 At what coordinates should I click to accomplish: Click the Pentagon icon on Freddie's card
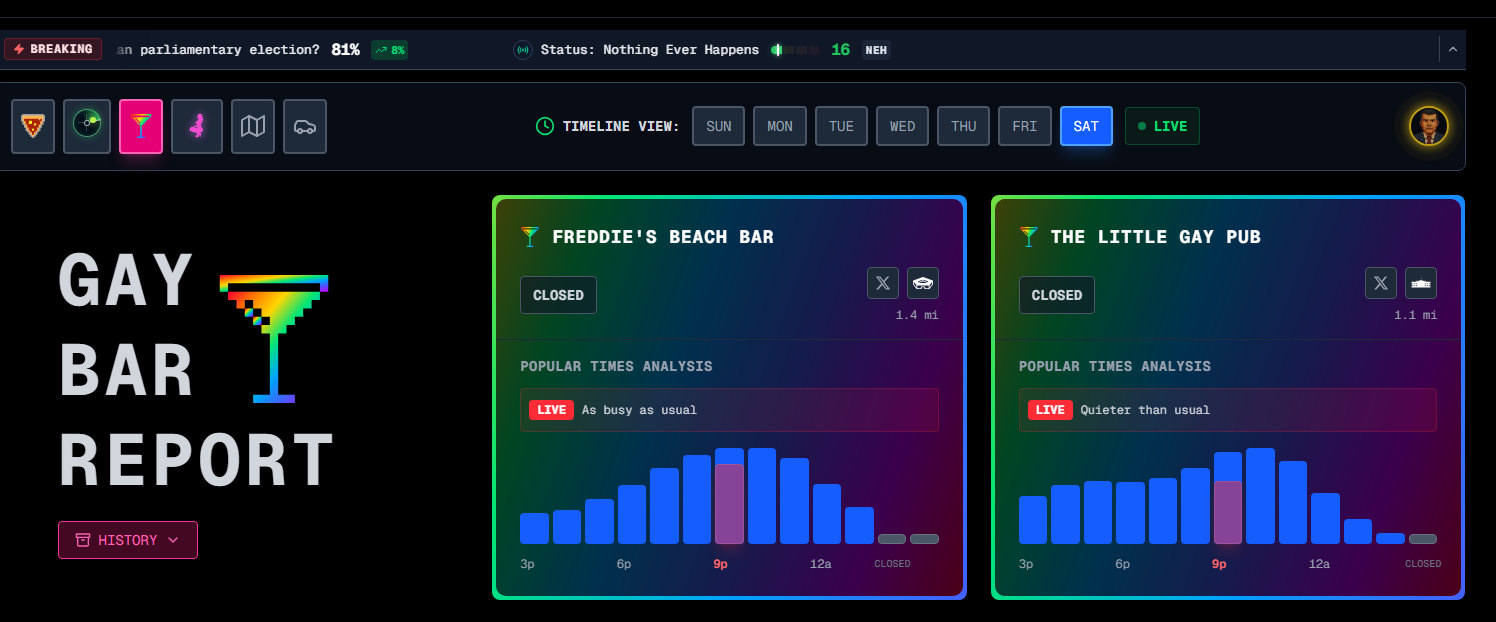[923, 283]
